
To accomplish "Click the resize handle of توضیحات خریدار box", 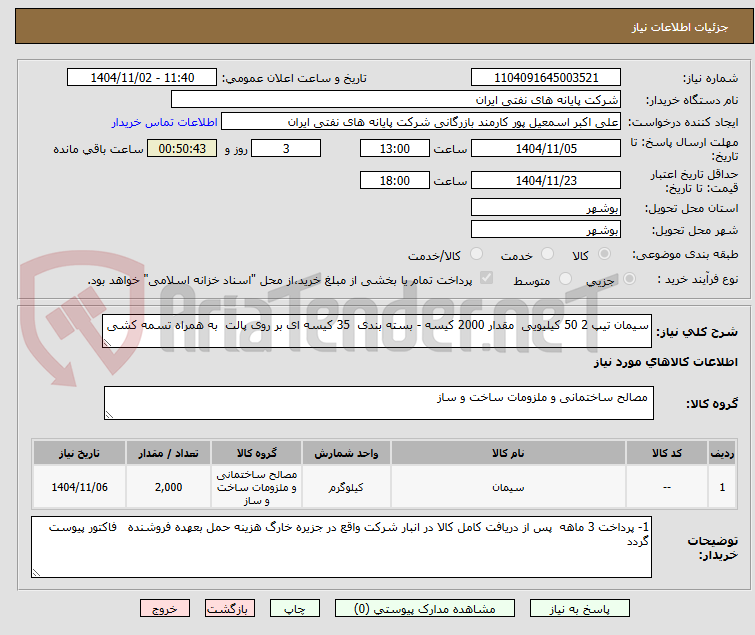I will (x=37, y=572).
